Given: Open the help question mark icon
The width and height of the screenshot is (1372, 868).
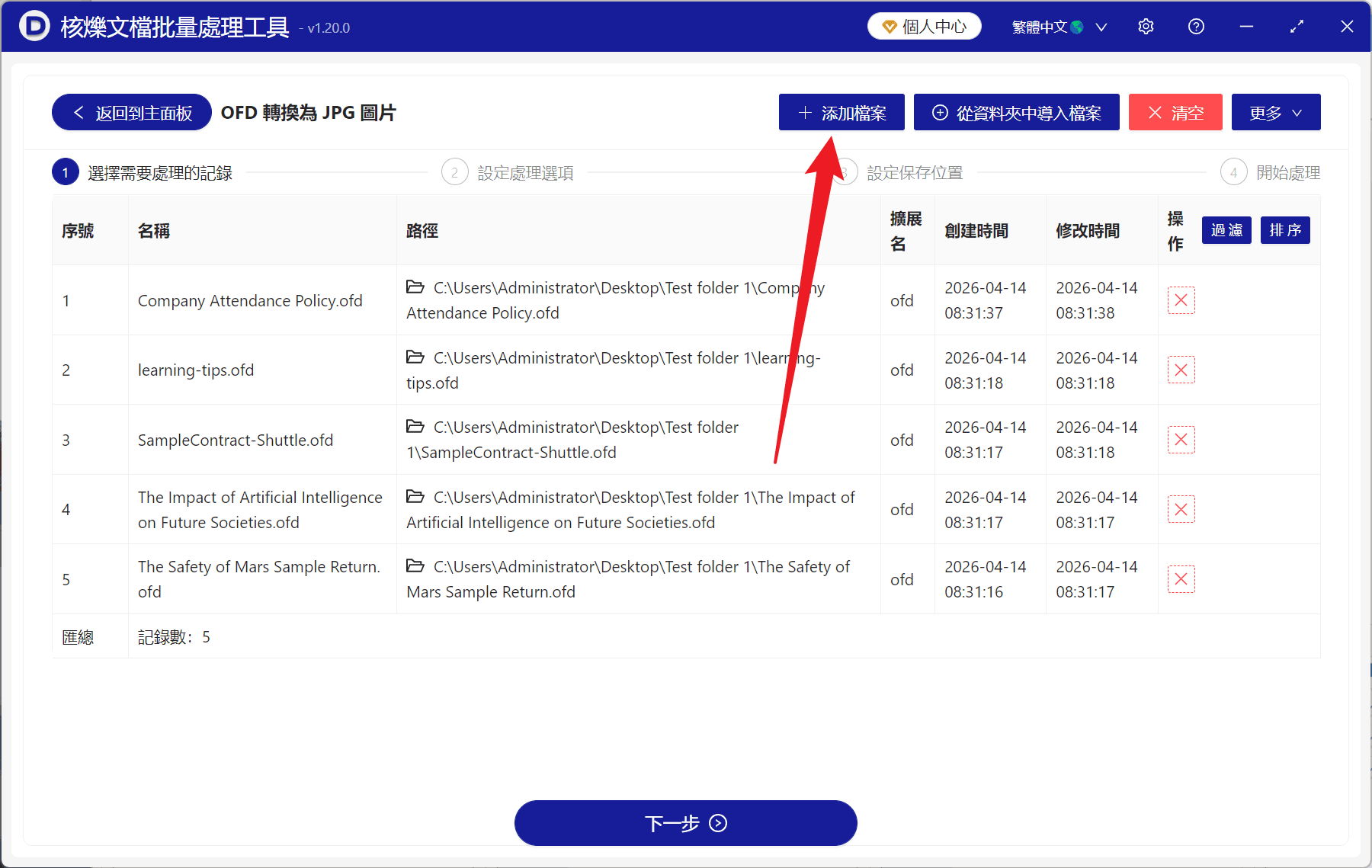Looking at the screenshot, I should [1195, 26].
